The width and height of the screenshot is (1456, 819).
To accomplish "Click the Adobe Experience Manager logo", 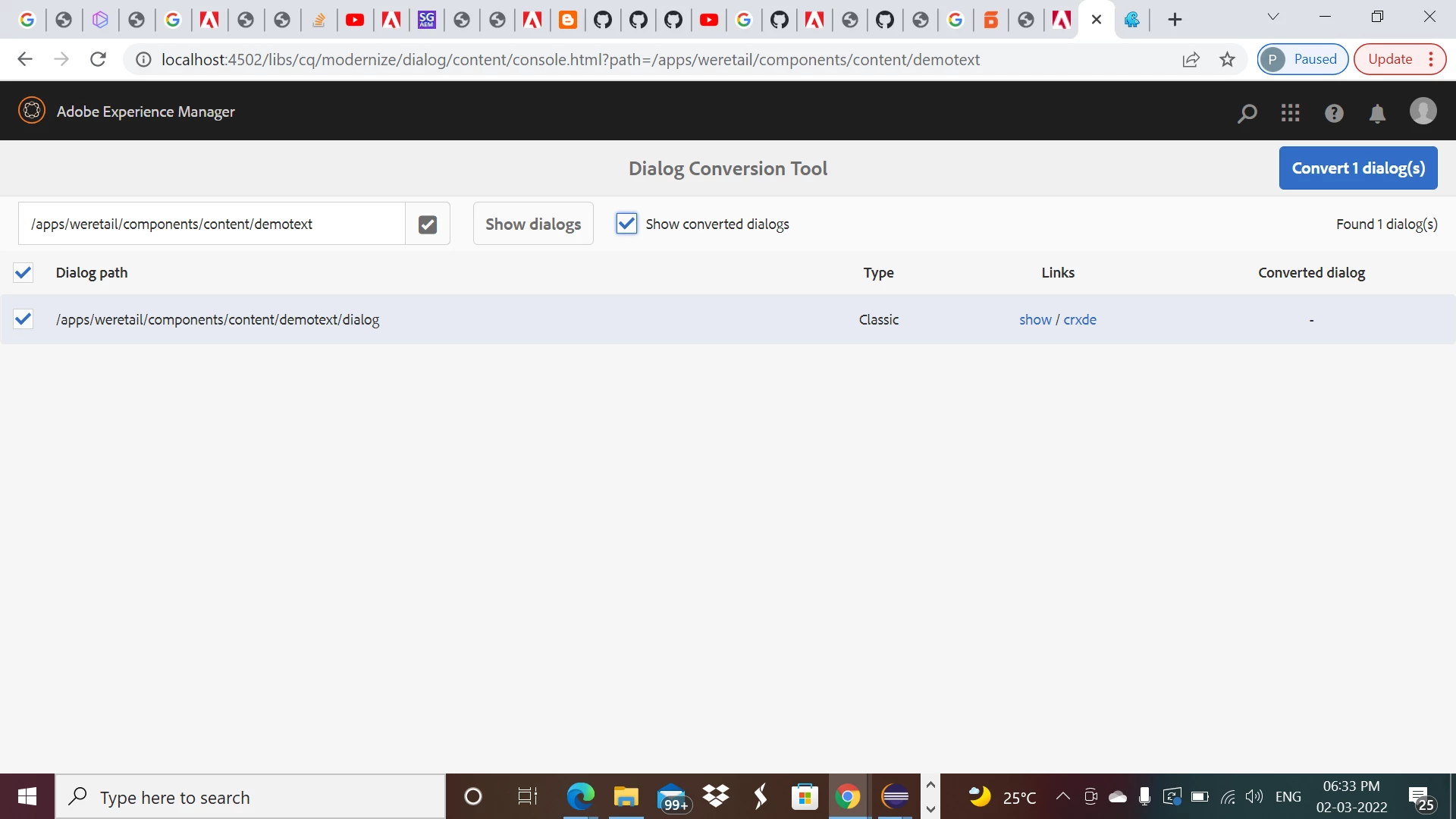I will (x=32, y=111).
